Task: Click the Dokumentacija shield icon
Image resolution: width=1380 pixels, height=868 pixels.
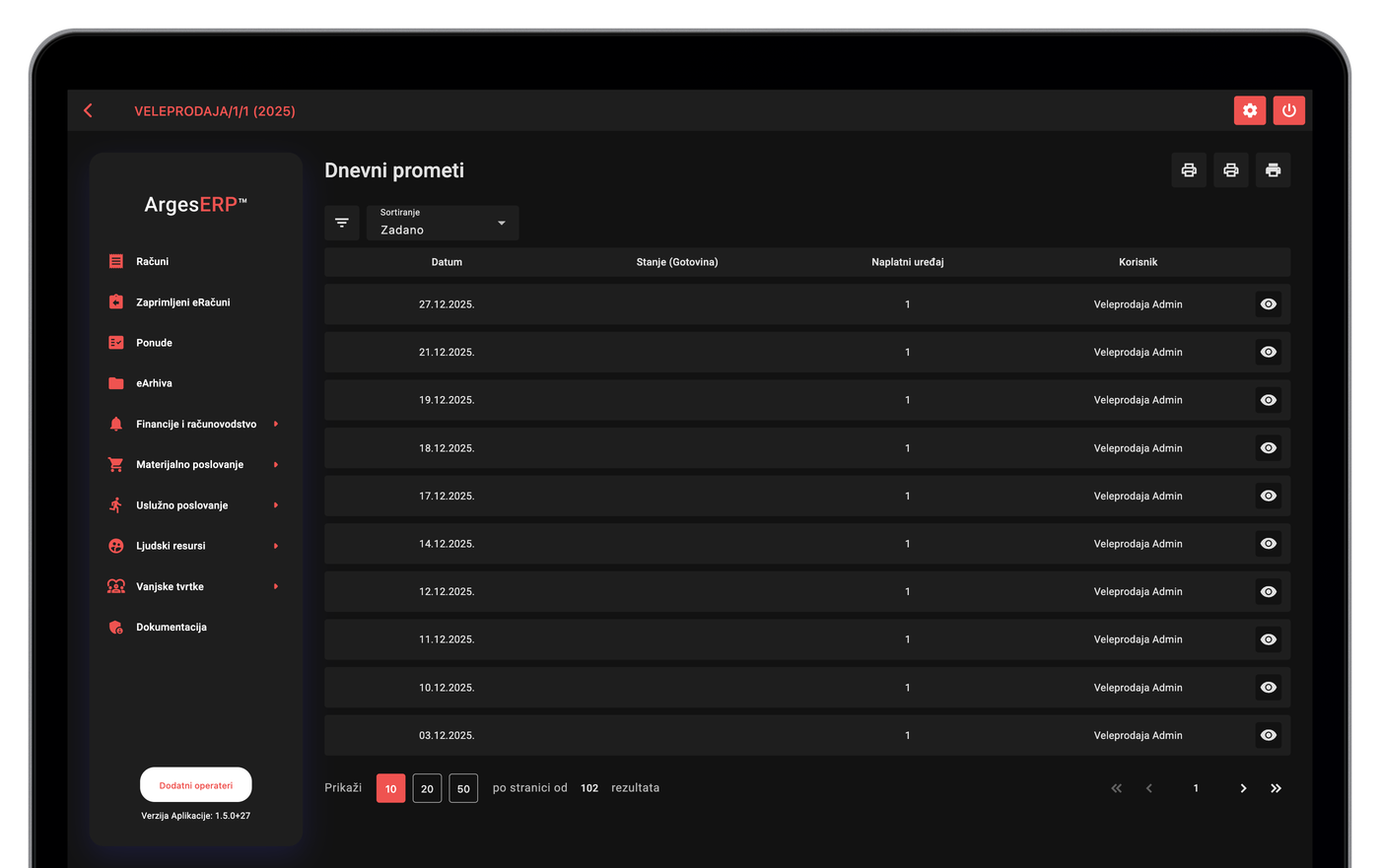Action: tap(116, 627)
